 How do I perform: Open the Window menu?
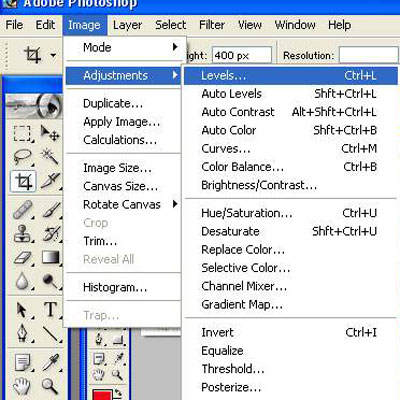295,25
